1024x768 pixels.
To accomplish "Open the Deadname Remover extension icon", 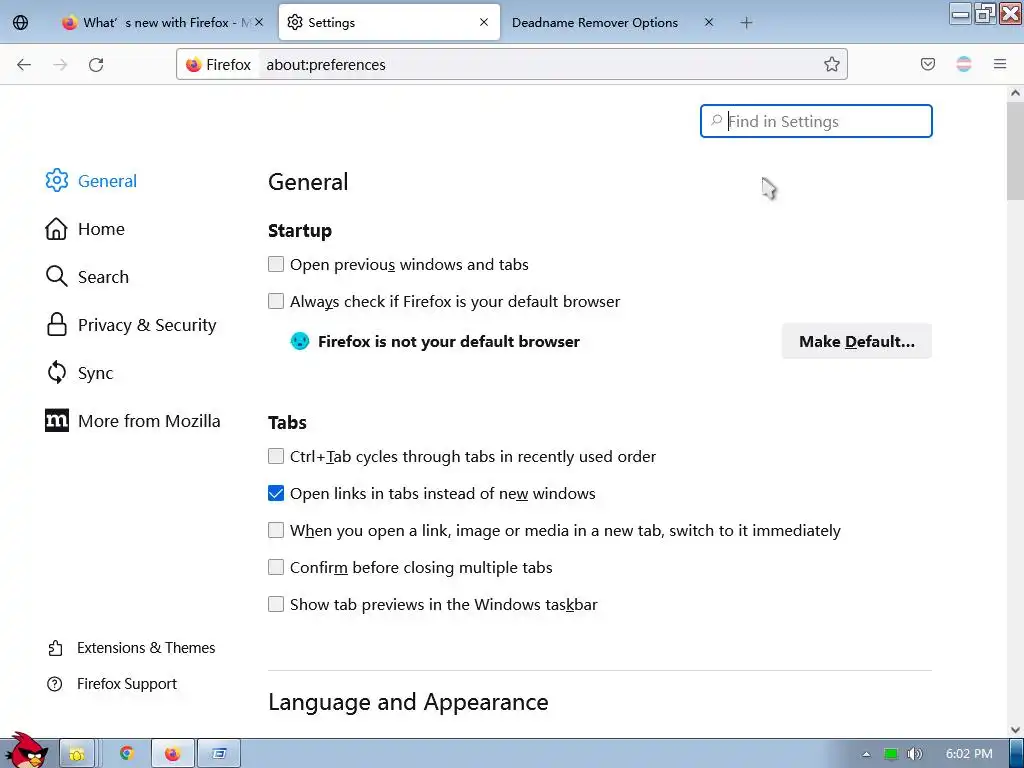I will (964, 64).
